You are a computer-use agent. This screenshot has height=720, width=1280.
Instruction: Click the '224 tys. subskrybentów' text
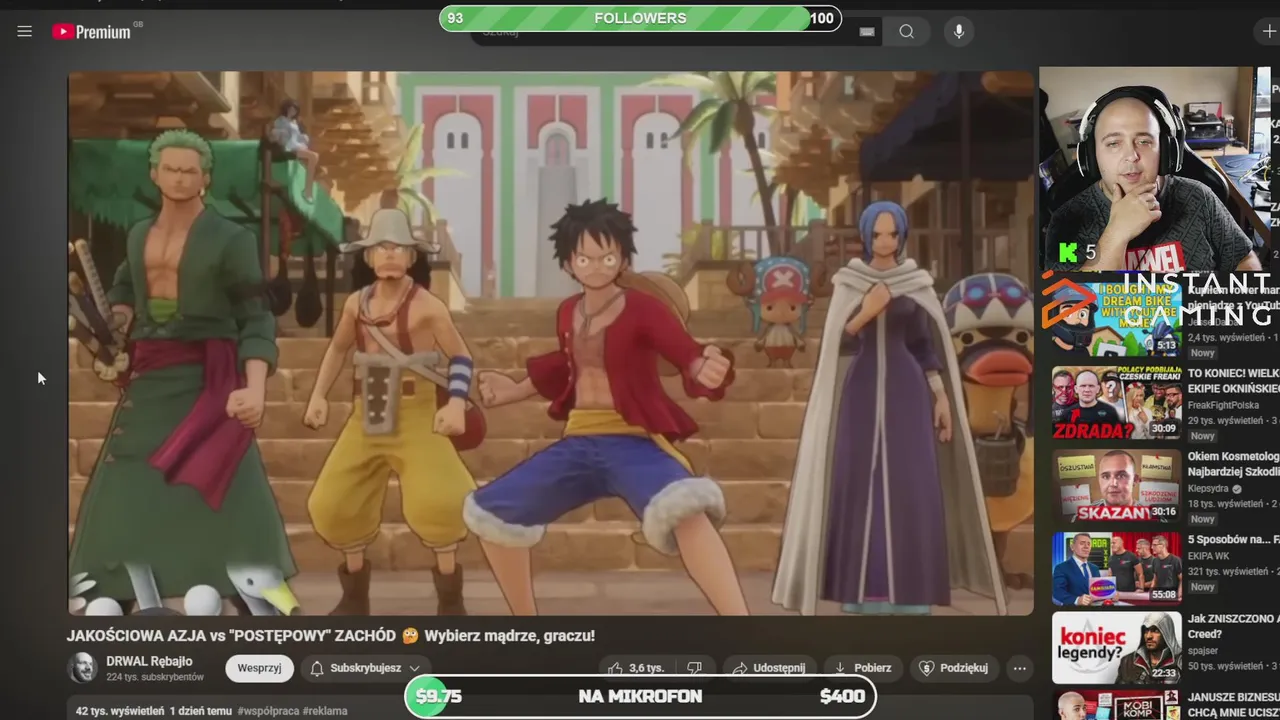coord(155,677)
